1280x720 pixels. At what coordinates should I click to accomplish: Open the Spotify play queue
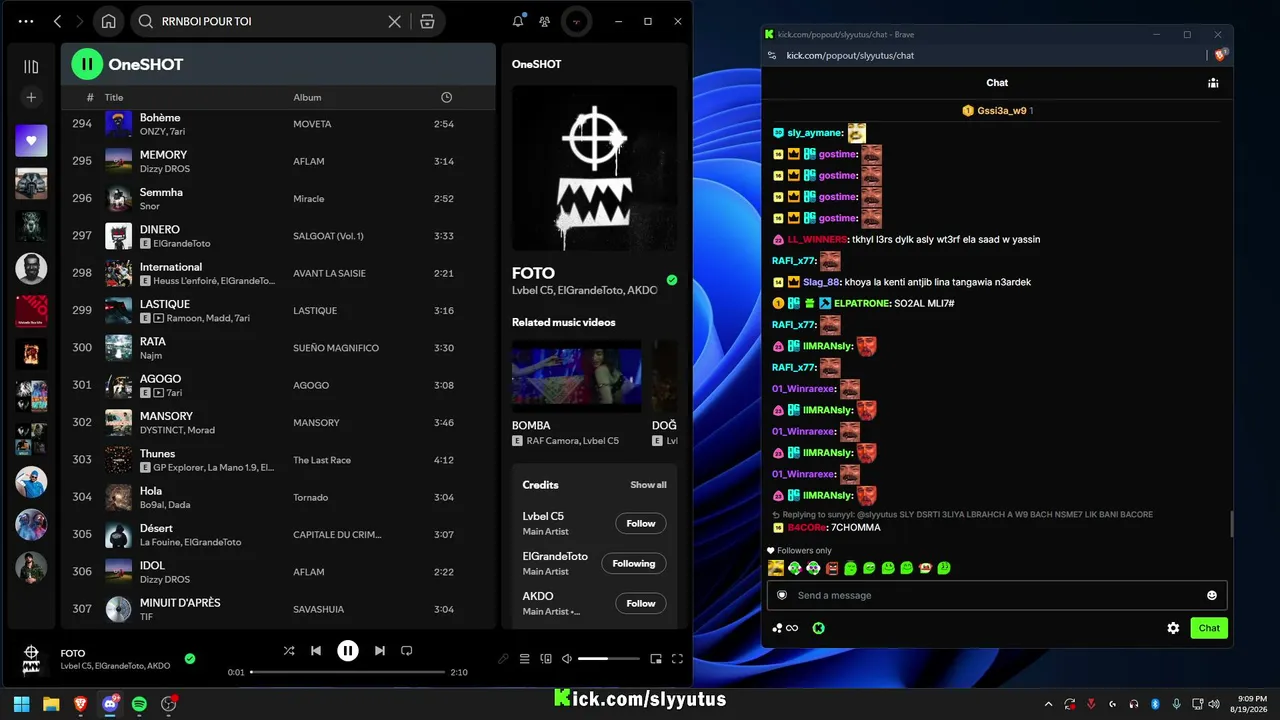coord(524,659)
